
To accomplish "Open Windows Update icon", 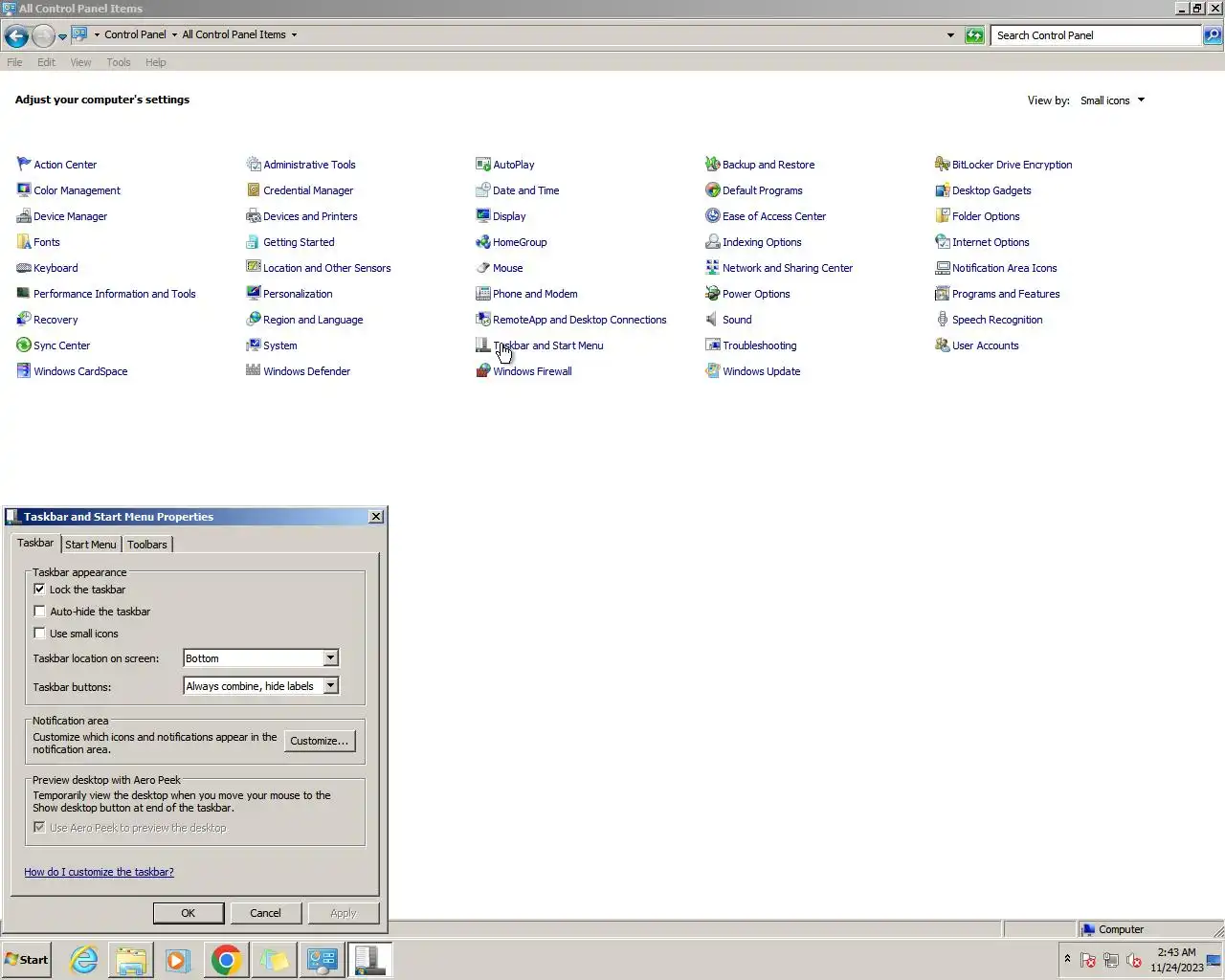I will 713,371.
